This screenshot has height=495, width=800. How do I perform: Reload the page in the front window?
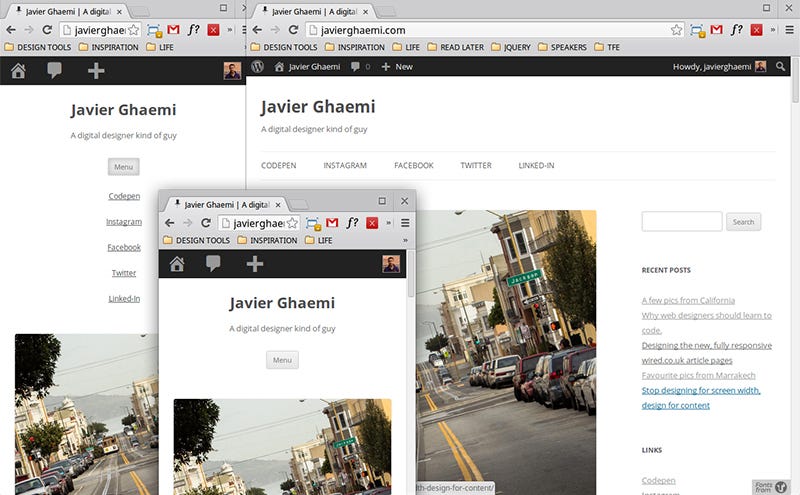pyautogui.click(x=206, y=223)
